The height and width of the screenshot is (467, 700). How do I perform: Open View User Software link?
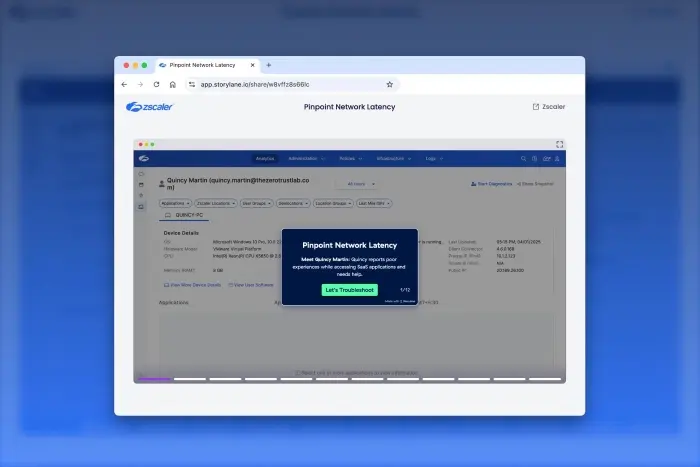(251, 285)
